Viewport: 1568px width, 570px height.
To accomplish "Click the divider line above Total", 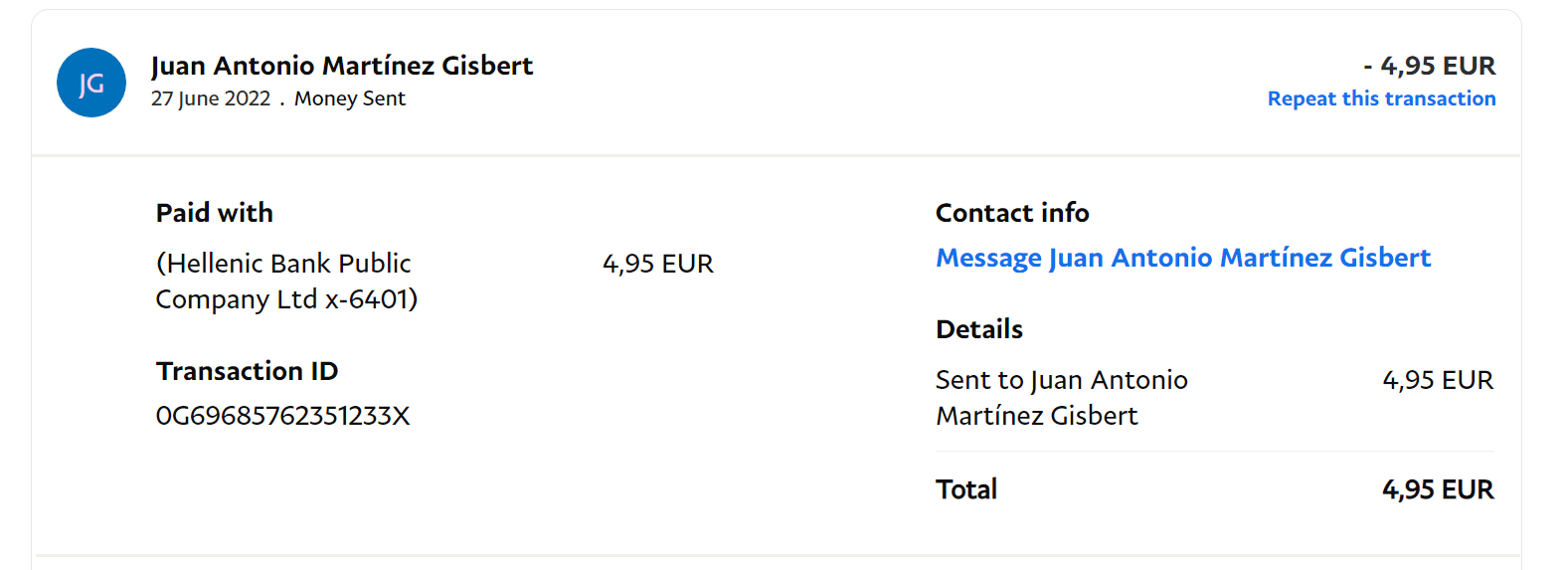I will coord(1214,452).
